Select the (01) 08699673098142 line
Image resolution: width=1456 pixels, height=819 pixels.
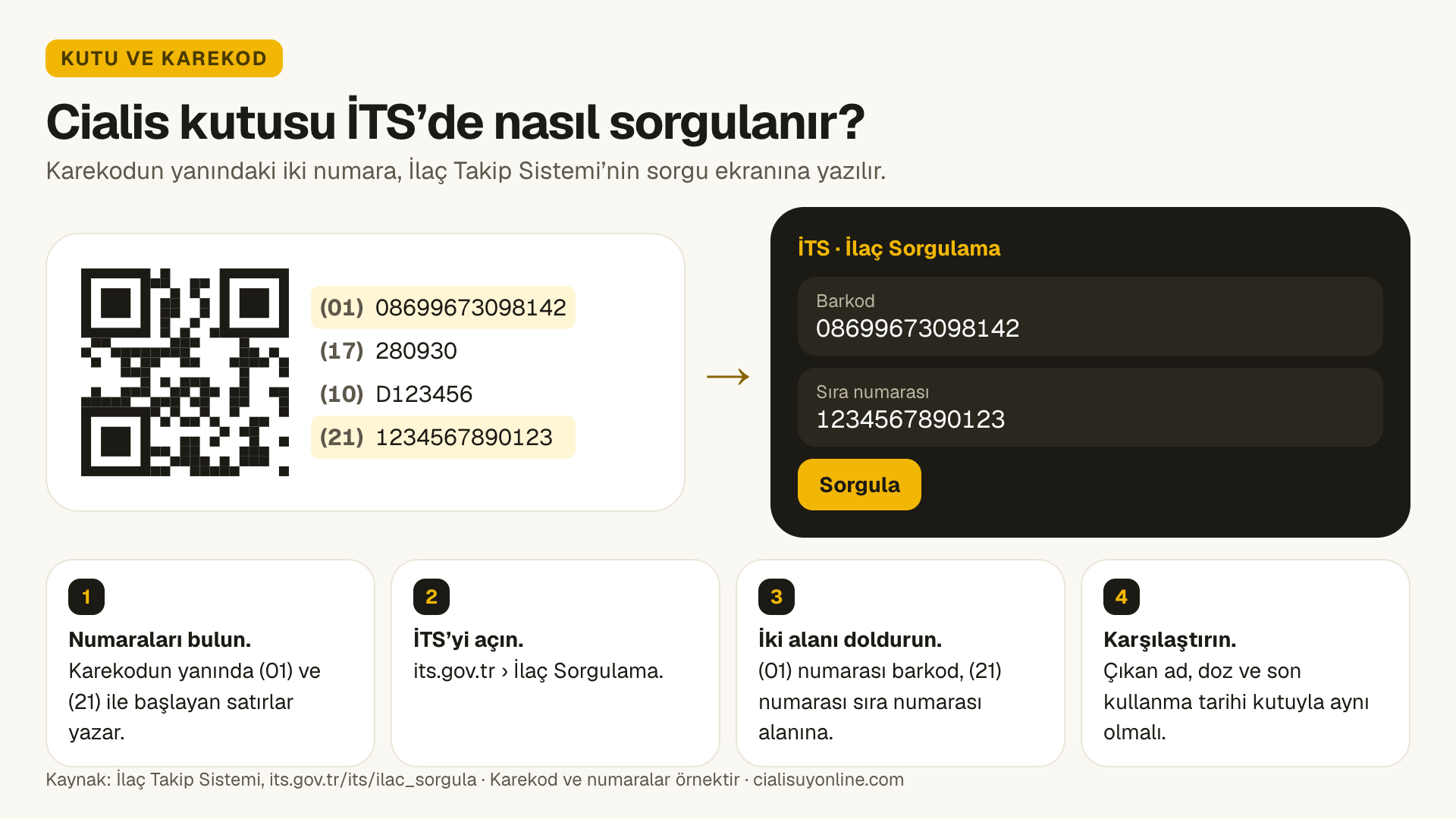443,308
